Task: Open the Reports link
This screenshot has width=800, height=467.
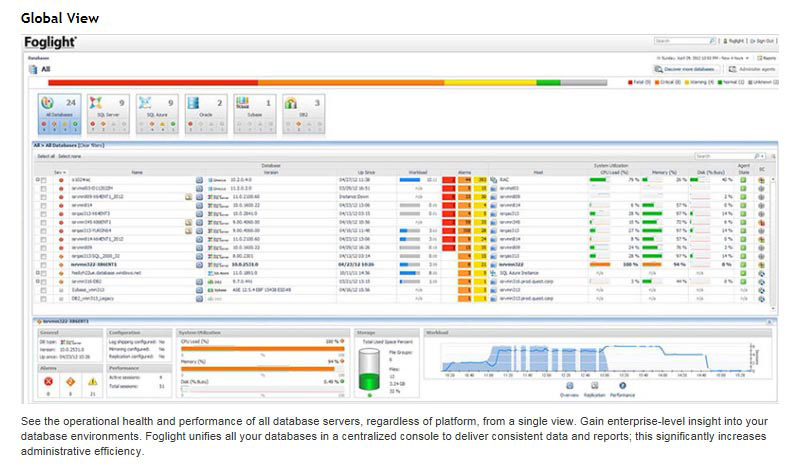Action: pyautogui.click(x=767, y=58)
